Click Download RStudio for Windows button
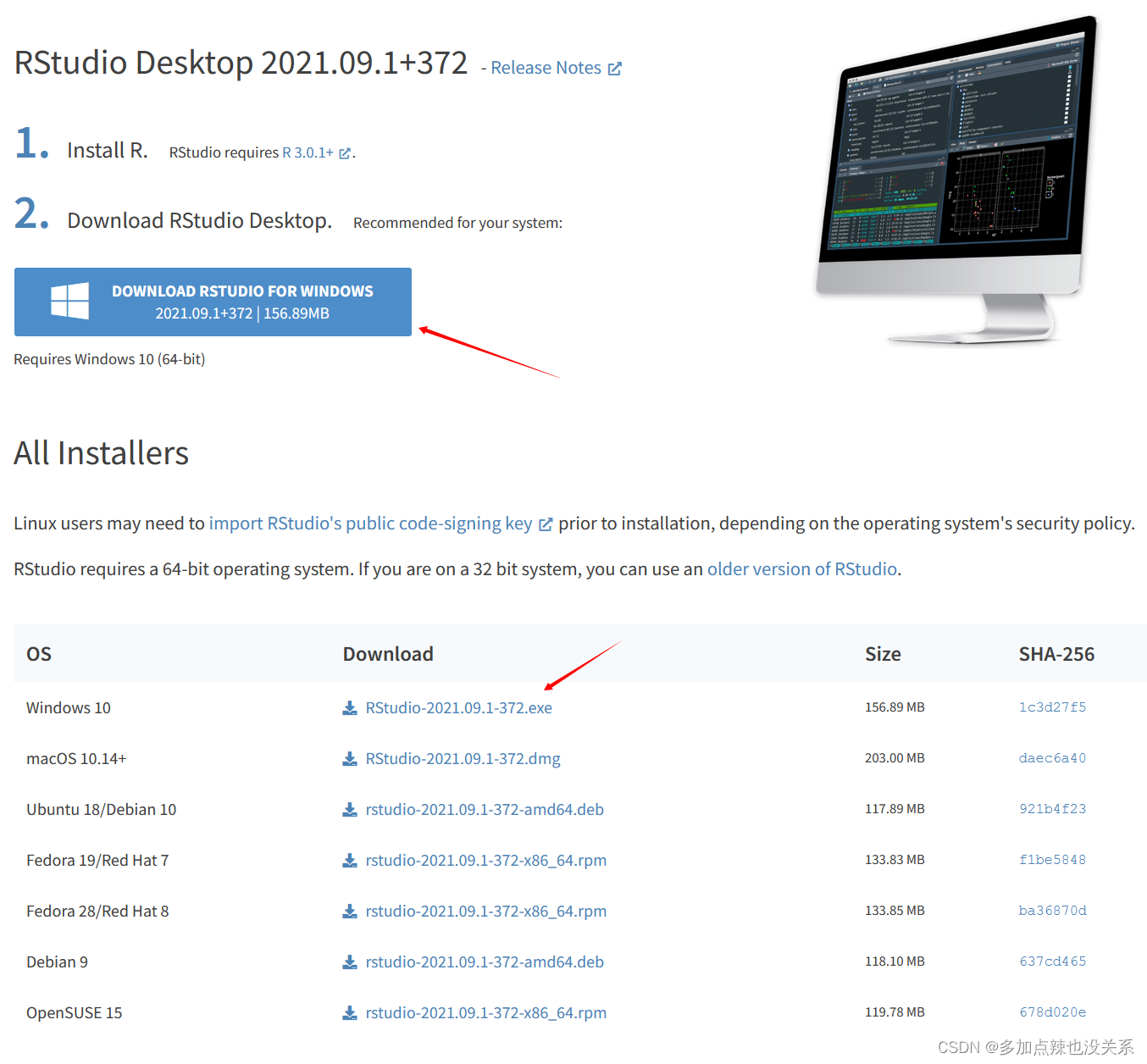 (213, 302)
